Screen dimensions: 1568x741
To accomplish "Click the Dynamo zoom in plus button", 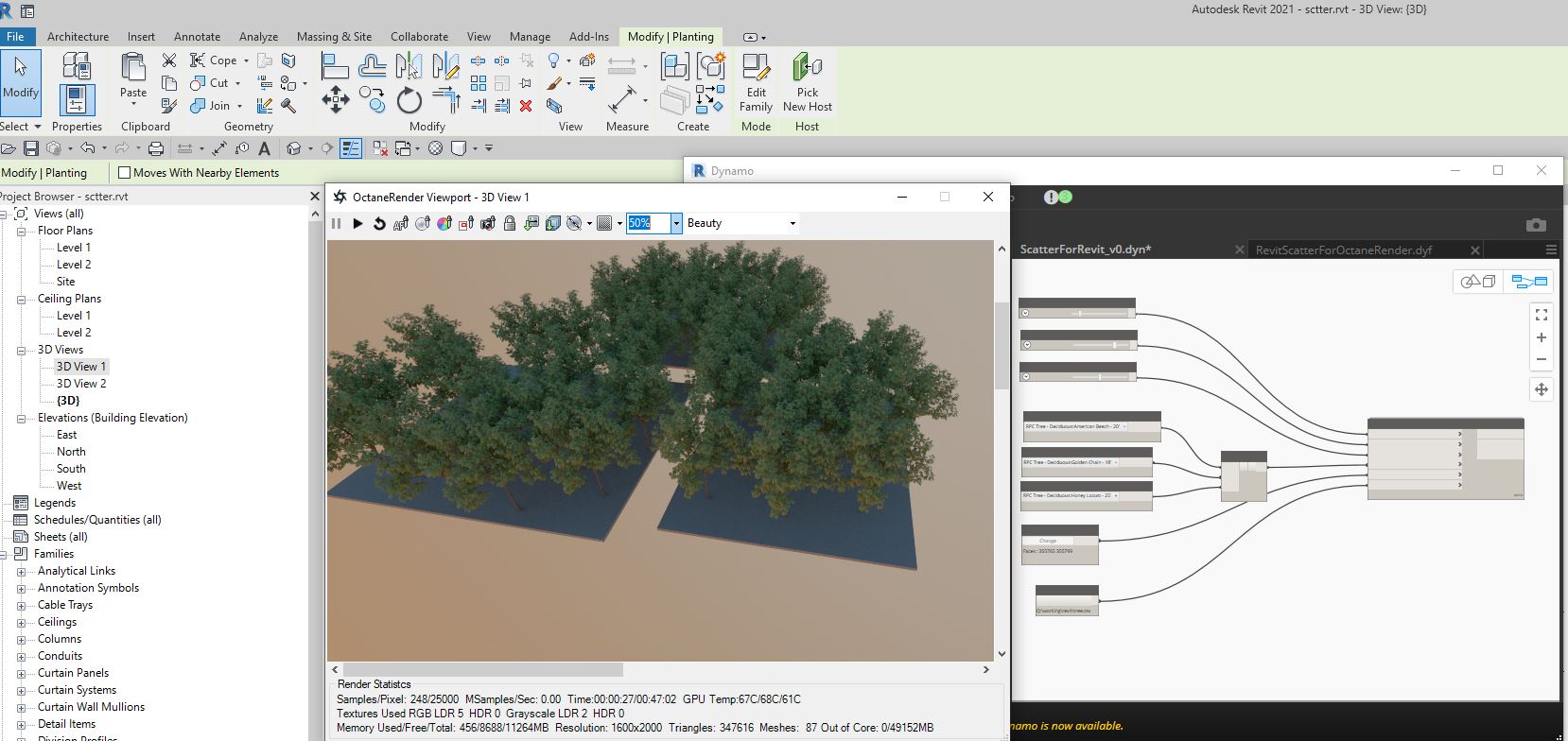I will (1542, 337).
